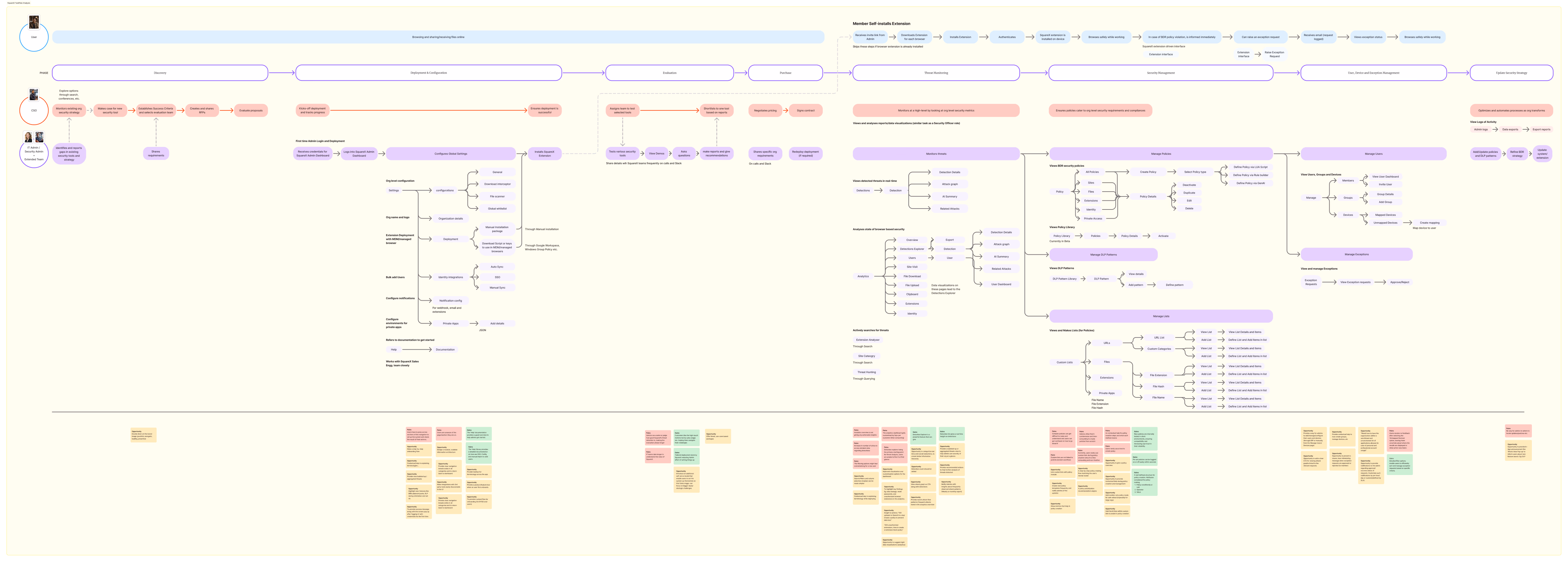1568x562 pixels.
Task: Click the Evaluate proposals node
Action: pyautogui.click(x=251, y=111)
